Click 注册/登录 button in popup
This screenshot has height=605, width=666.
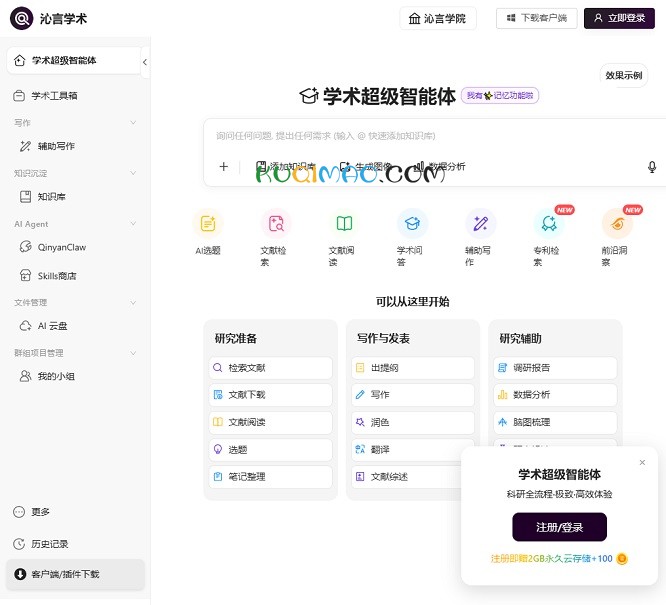pyautogui.click(x=559, y=527)
